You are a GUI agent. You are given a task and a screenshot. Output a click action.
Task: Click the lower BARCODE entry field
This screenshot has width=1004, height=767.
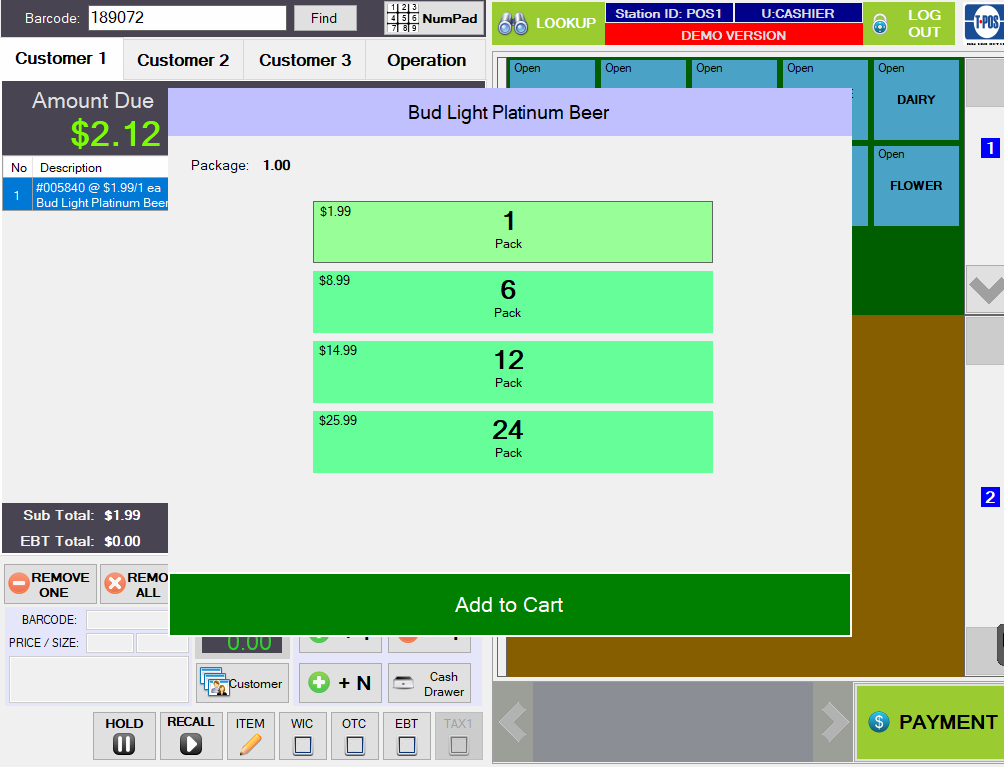[127, 620]
